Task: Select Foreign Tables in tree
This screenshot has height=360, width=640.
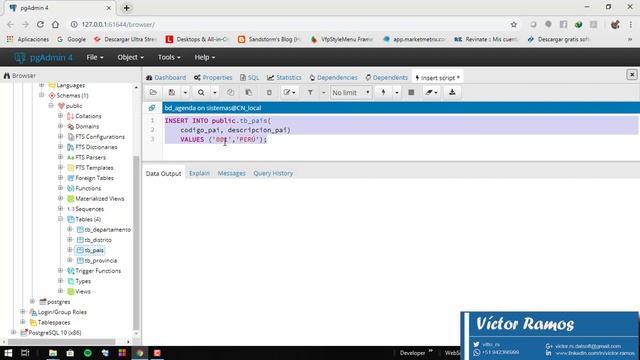Action: [94, 178]
